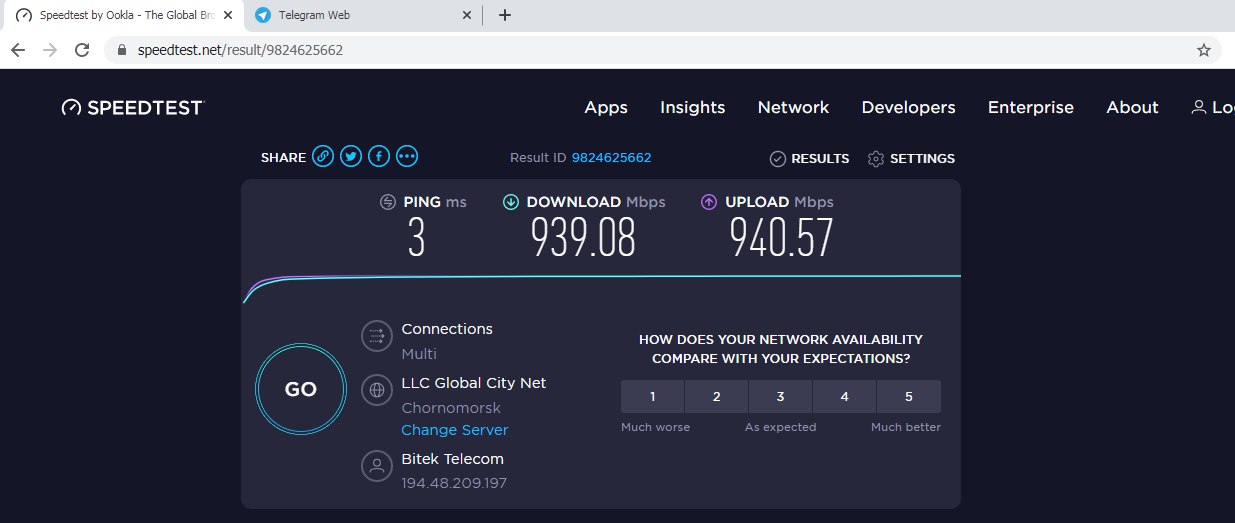Select the Speedtest by Ookla tab

(x=123, y=15)
